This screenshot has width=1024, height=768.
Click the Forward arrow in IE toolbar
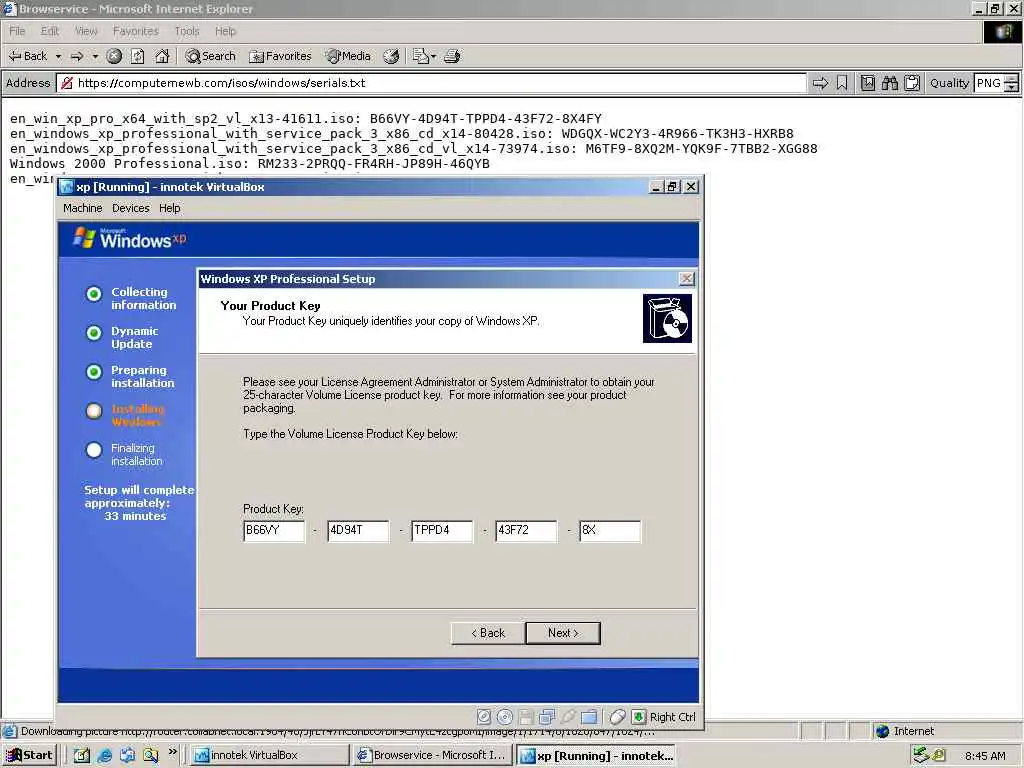click(x=77, y=56)
